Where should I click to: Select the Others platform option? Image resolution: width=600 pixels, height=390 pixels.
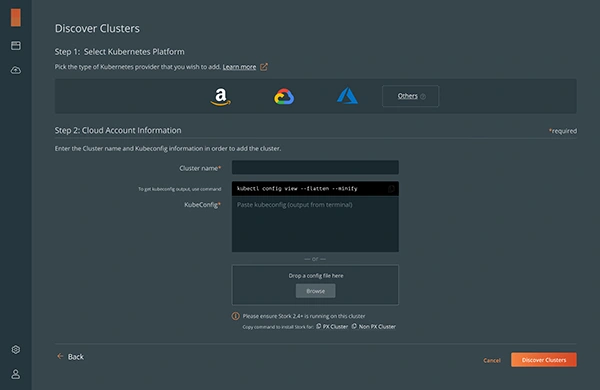pos(411,96)
